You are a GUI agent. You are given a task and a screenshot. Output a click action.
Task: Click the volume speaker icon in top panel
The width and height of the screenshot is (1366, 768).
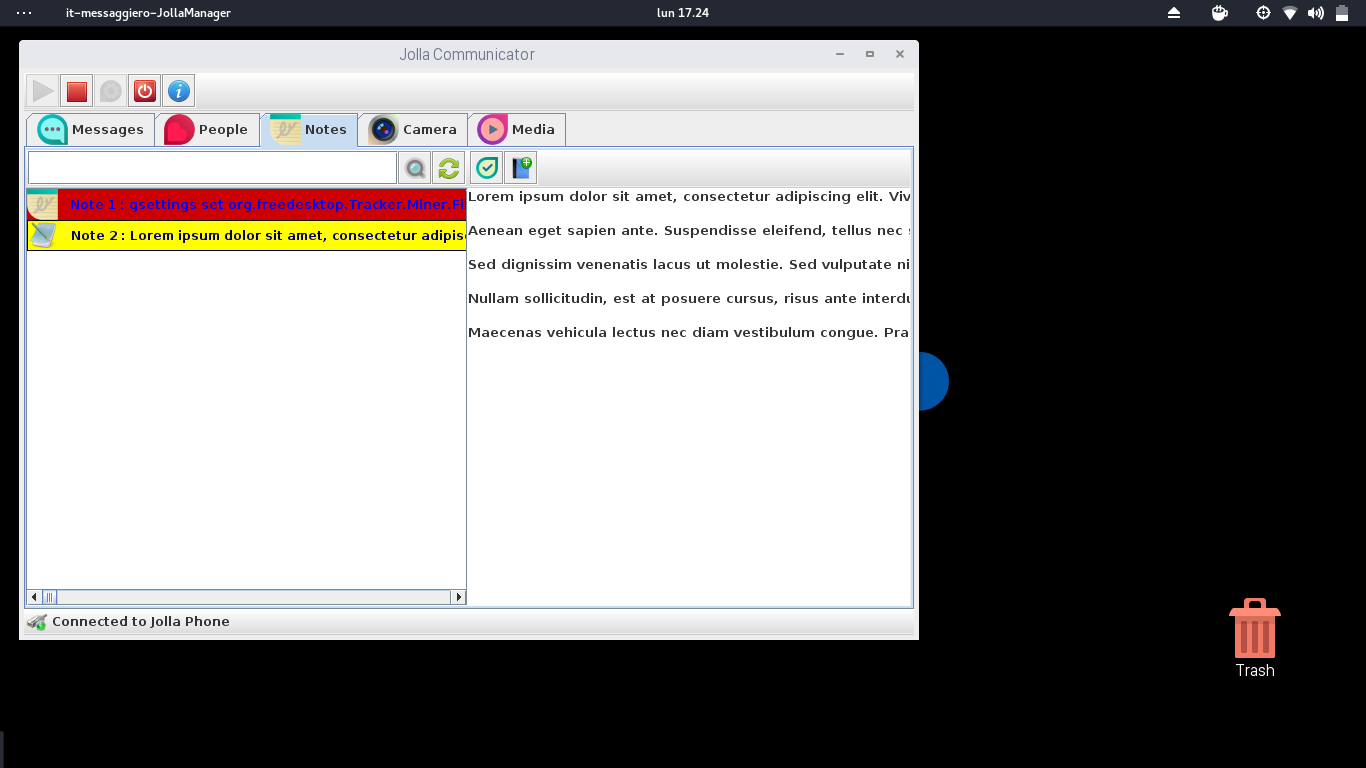(1316, 13)
